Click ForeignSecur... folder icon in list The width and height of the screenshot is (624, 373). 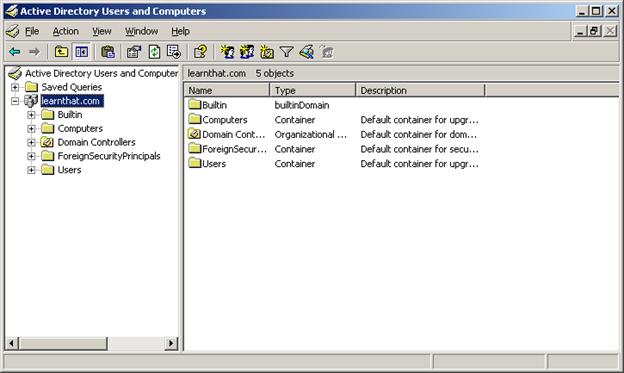pos(195,149)
